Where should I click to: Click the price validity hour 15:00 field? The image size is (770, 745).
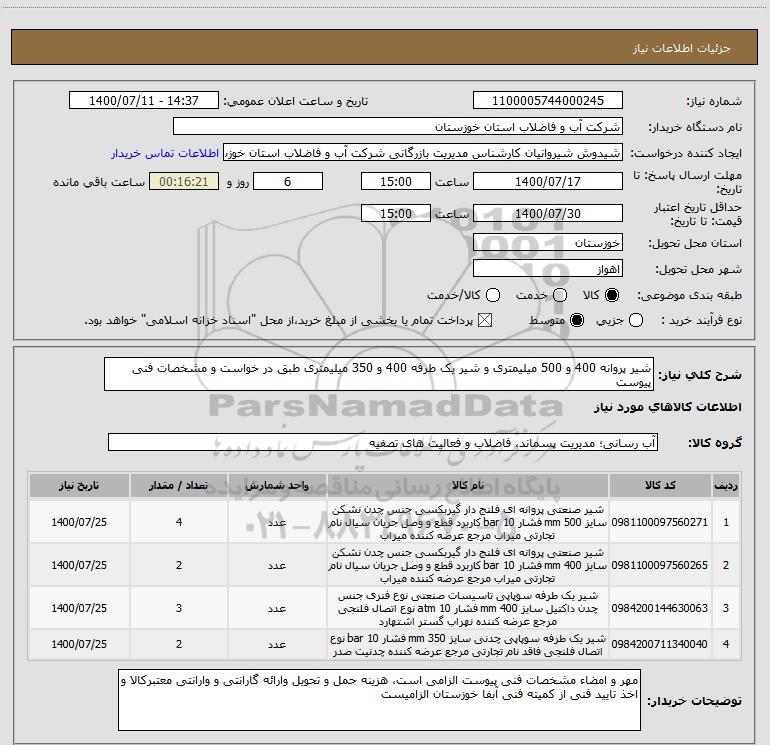[396, 213]
